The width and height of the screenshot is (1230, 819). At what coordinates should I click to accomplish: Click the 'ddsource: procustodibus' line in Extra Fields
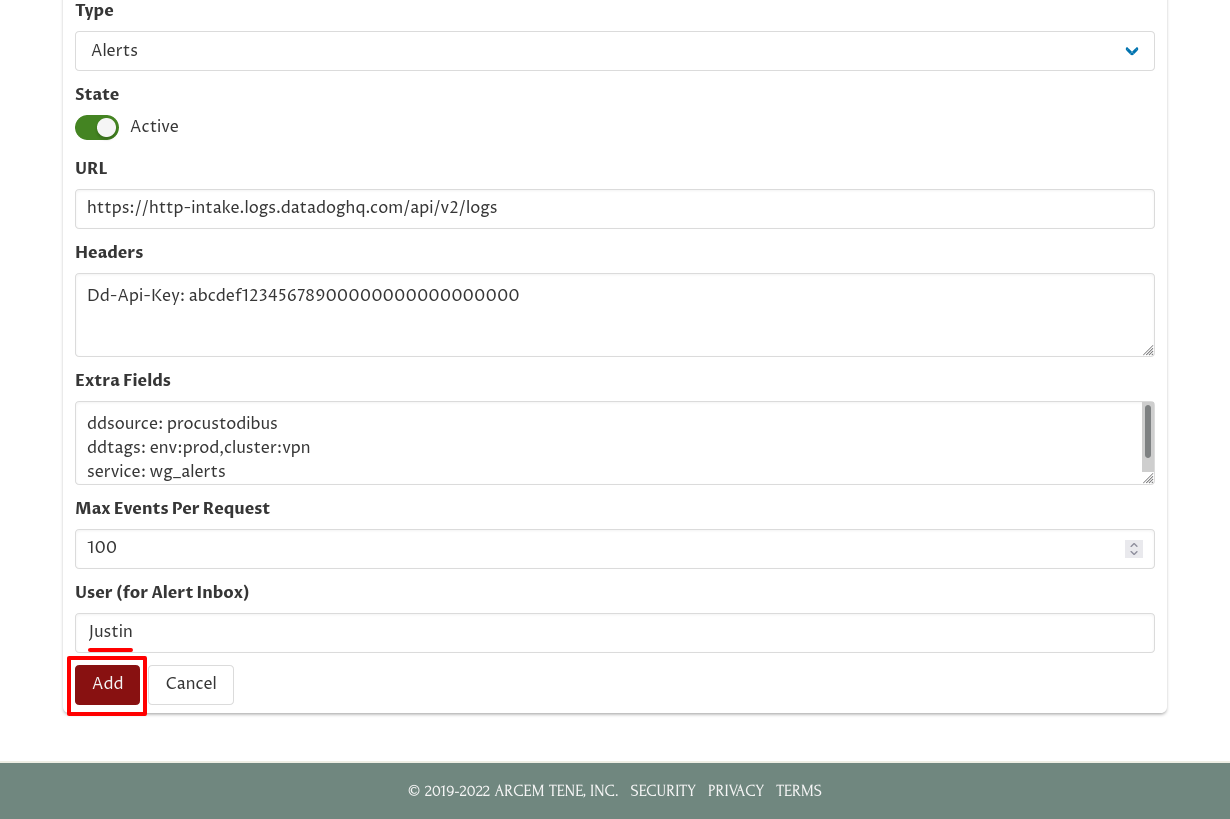pos(182,424)
